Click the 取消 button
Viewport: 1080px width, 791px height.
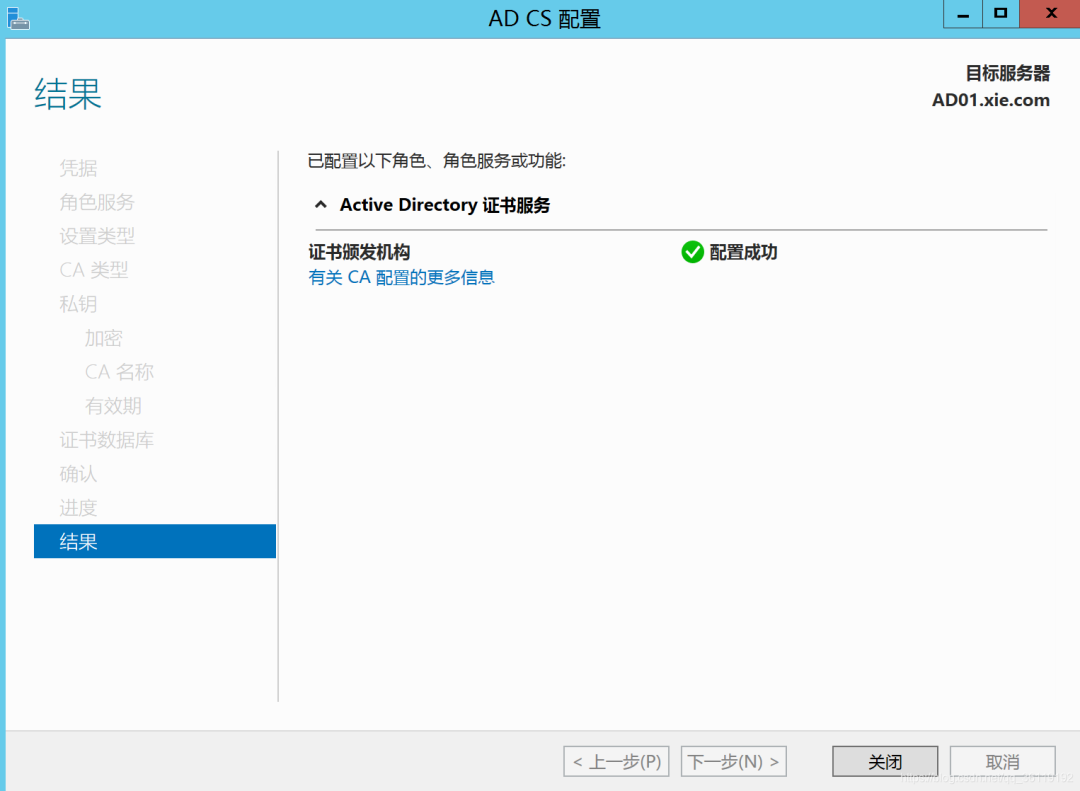click(1002, 761)
